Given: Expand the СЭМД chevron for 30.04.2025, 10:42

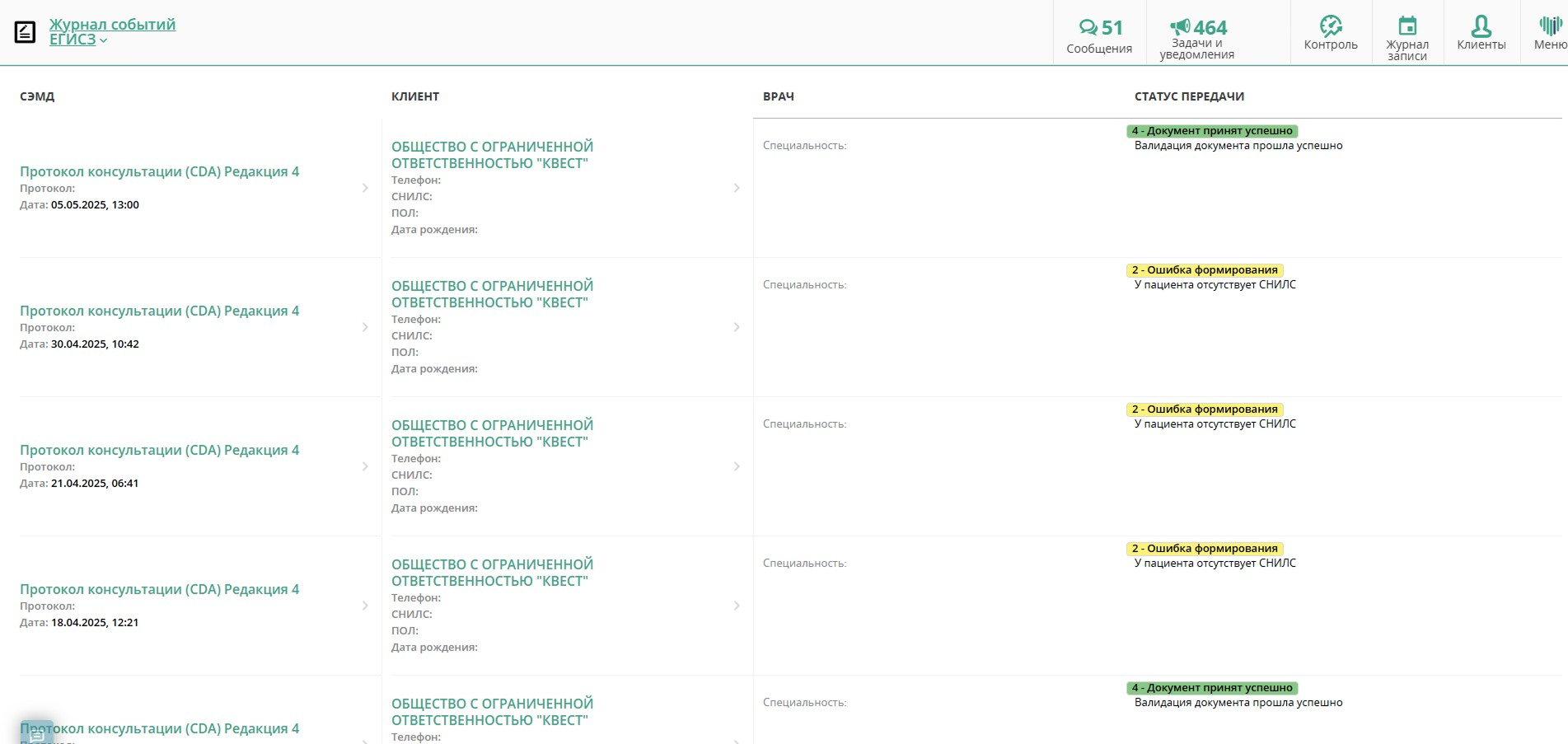Looking at the screenshot, I should point(365,327).
